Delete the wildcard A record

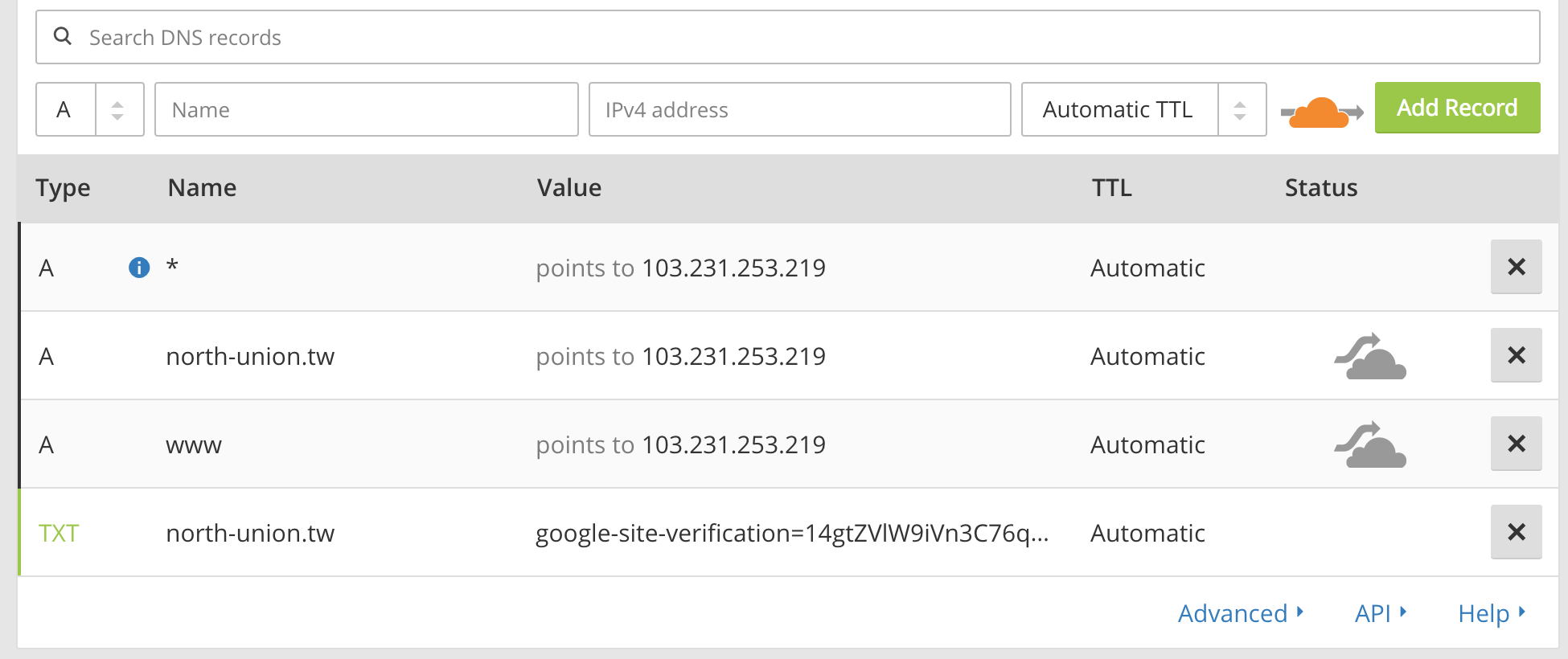point(1516,267)
